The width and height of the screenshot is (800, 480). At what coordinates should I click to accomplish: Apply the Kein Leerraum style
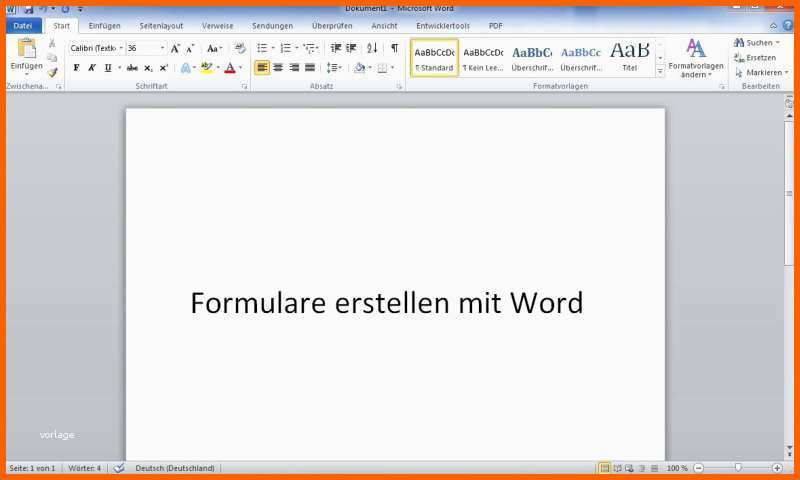483,58
